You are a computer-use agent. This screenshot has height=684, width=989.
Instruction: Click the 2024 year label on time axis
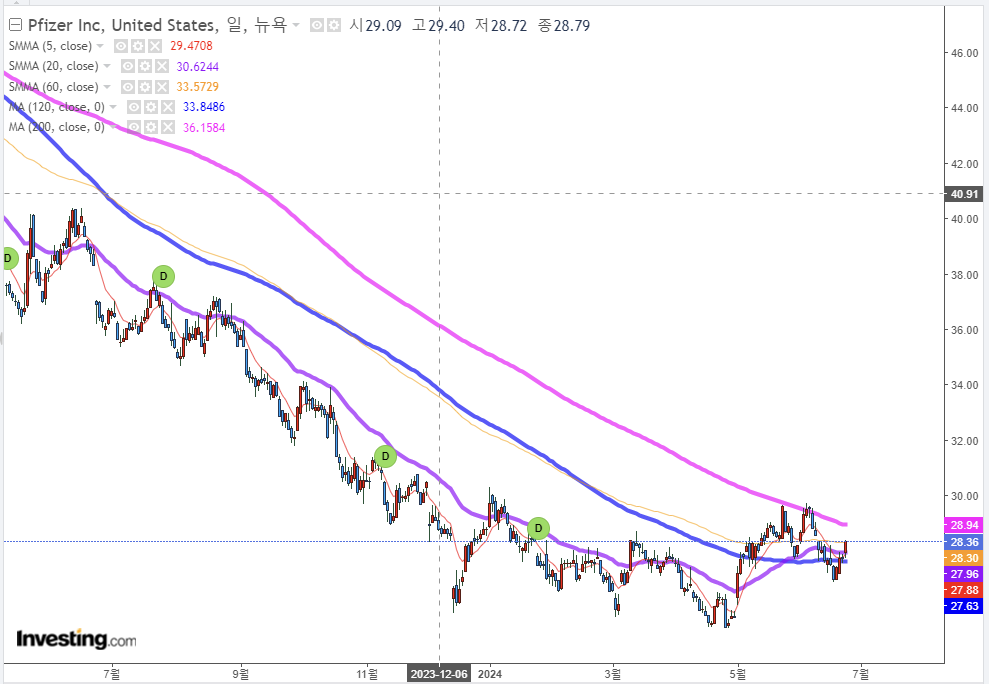coord(490,674)
